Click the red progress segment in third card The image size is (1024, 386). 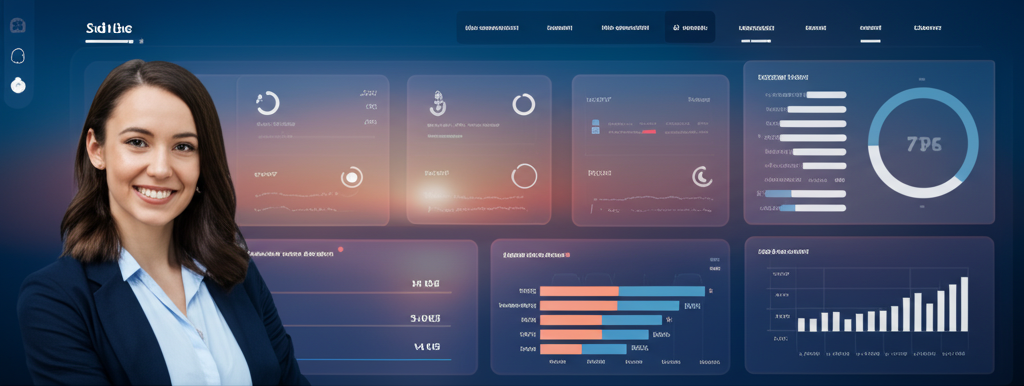649,132
